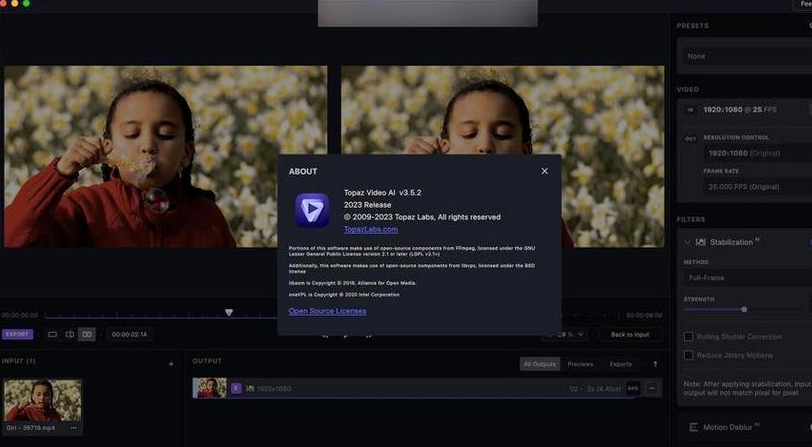Click the Back to Input button
812x447 pixels.
(630, 335)
